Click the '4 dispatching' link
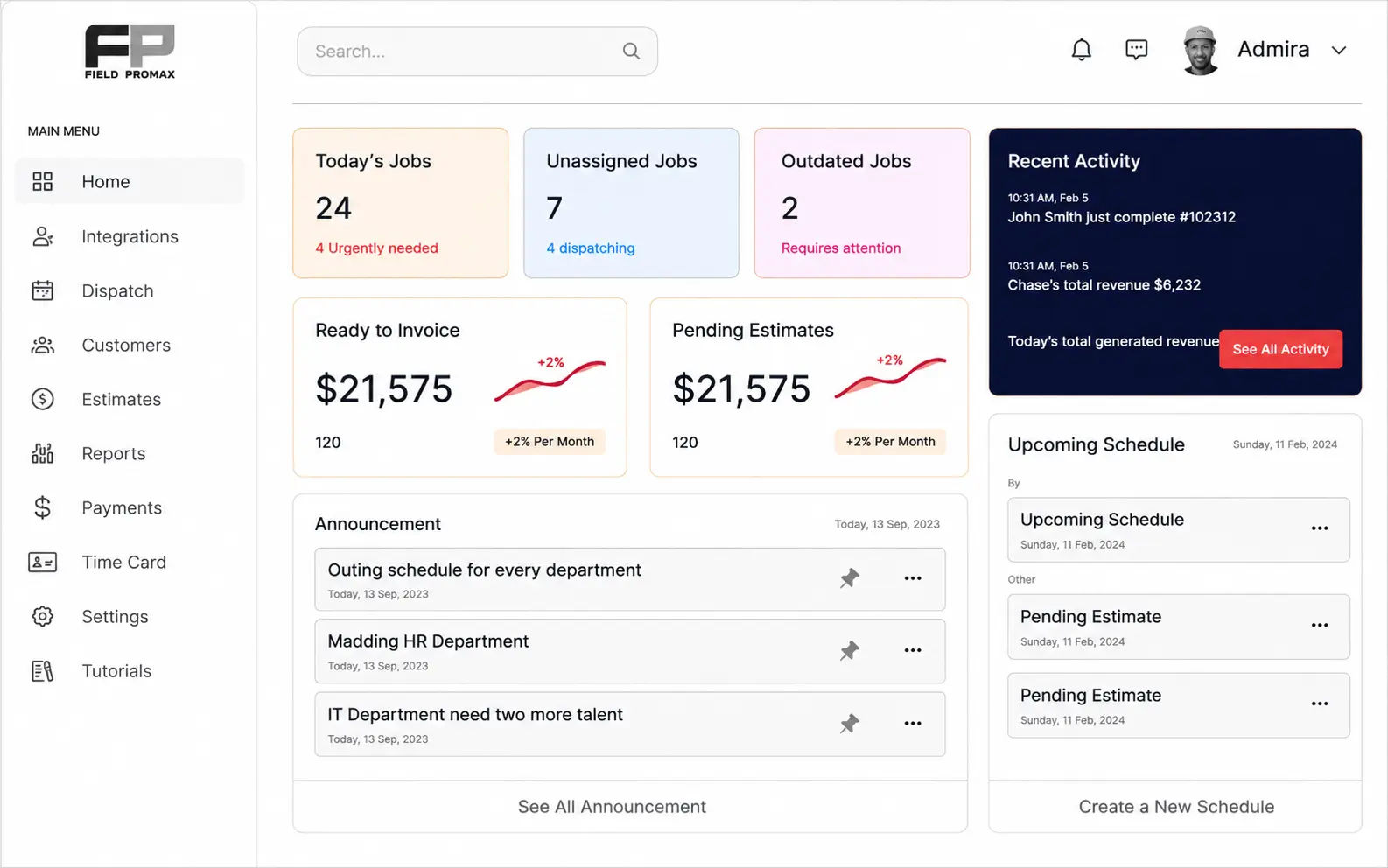The width and height of the screenshot is (1388, 868). point(591,248)
